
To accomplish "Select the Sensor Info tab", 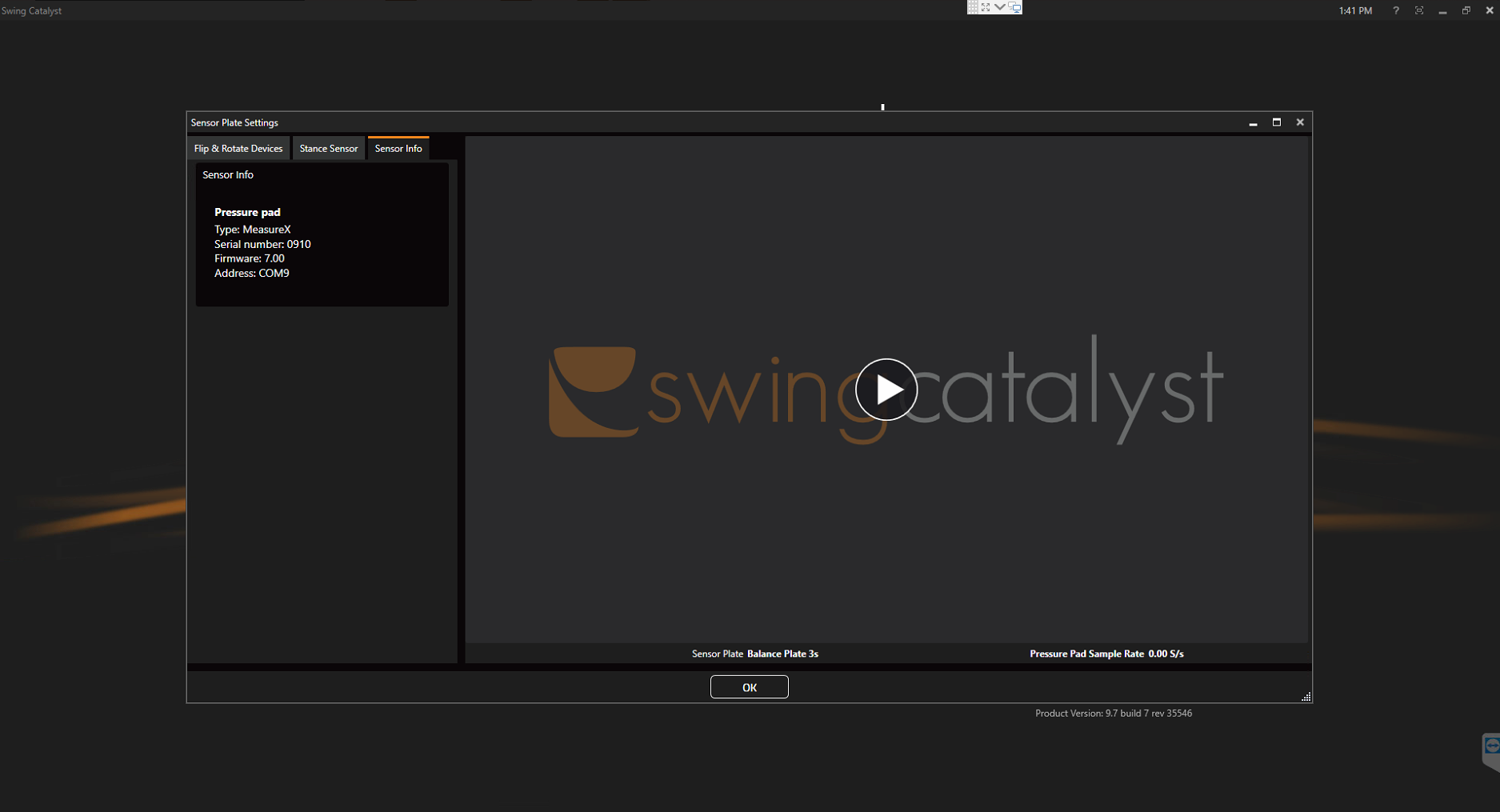I will point(398,149).
